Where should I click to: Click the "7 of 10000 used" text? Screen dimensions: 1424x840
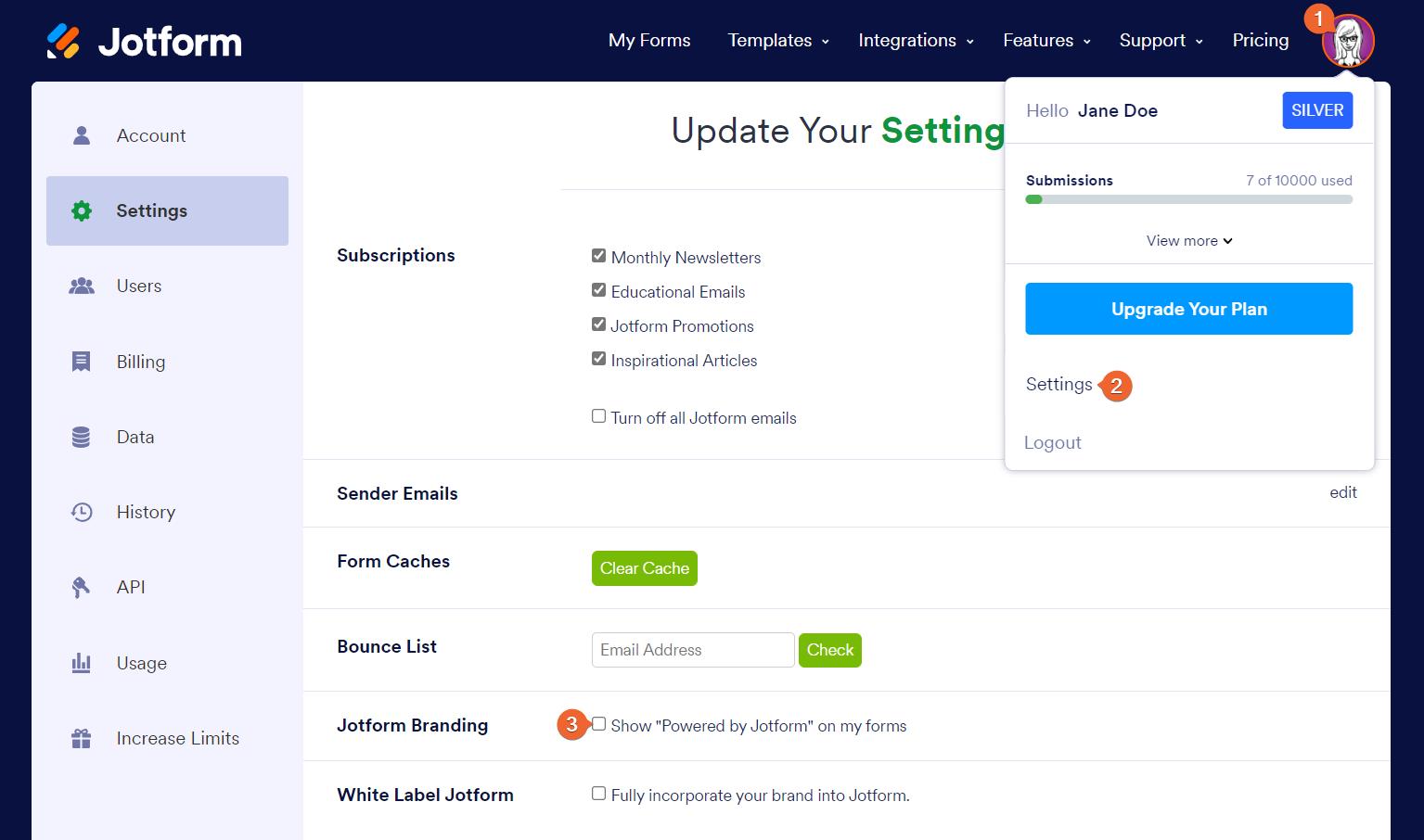pos(1299,180)
